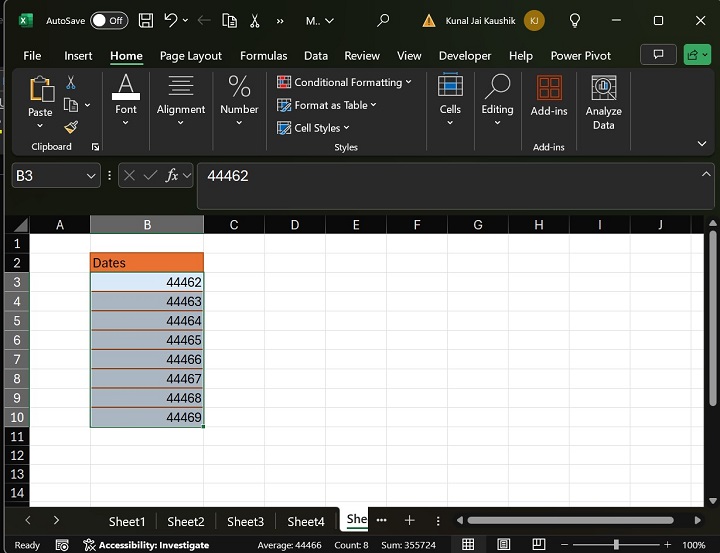720x553 pixels.
Task: Click the search magnifier in title bar
Action: pos(383,20)
